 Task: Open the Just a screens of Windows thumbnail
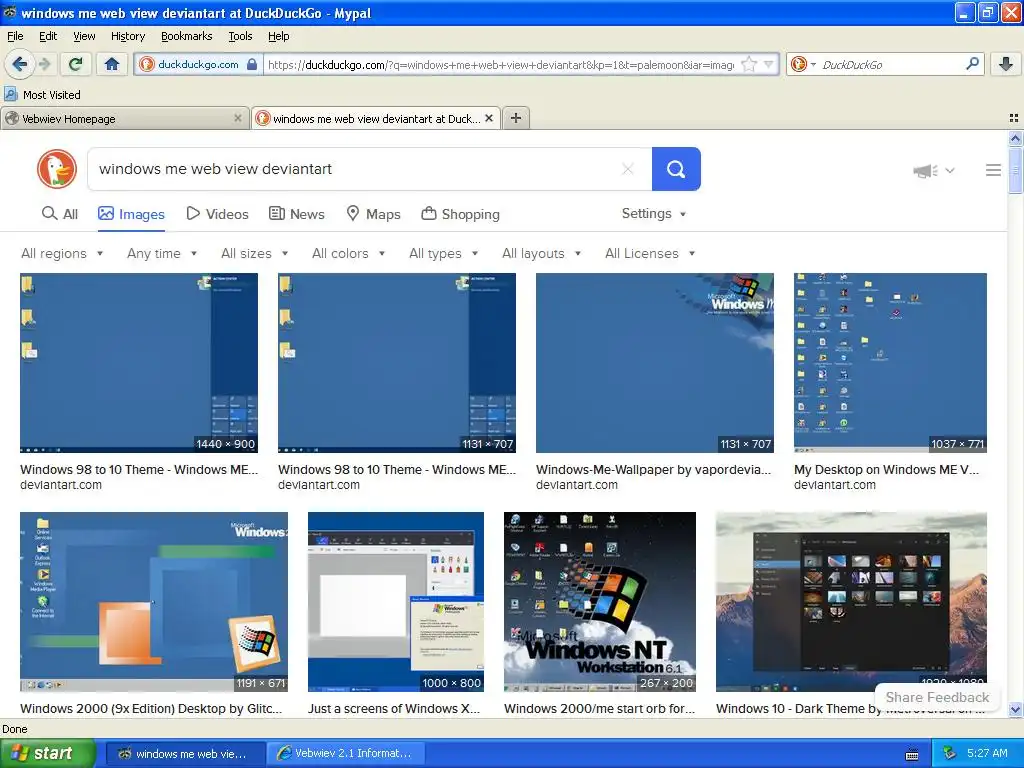(x=396, y=601)
